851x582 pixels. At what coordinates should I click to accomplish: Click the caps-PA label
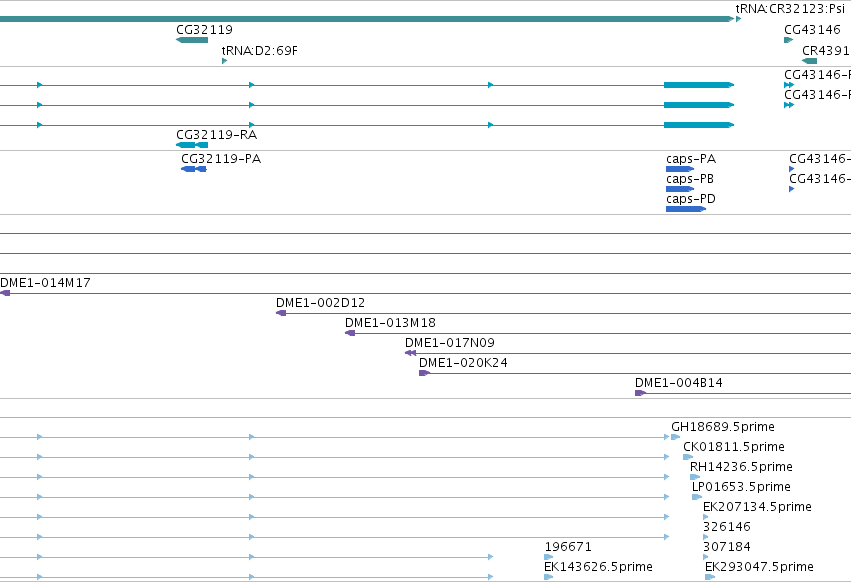pos(691,159)
